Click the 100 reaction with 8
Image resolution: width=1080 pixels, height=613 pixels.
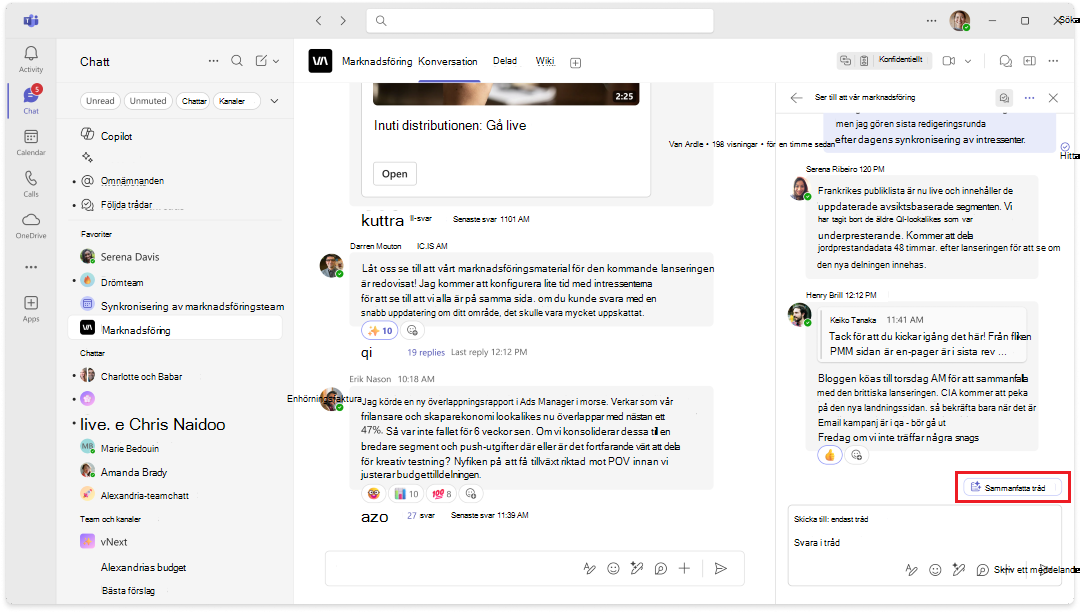(x=442, y=494)
